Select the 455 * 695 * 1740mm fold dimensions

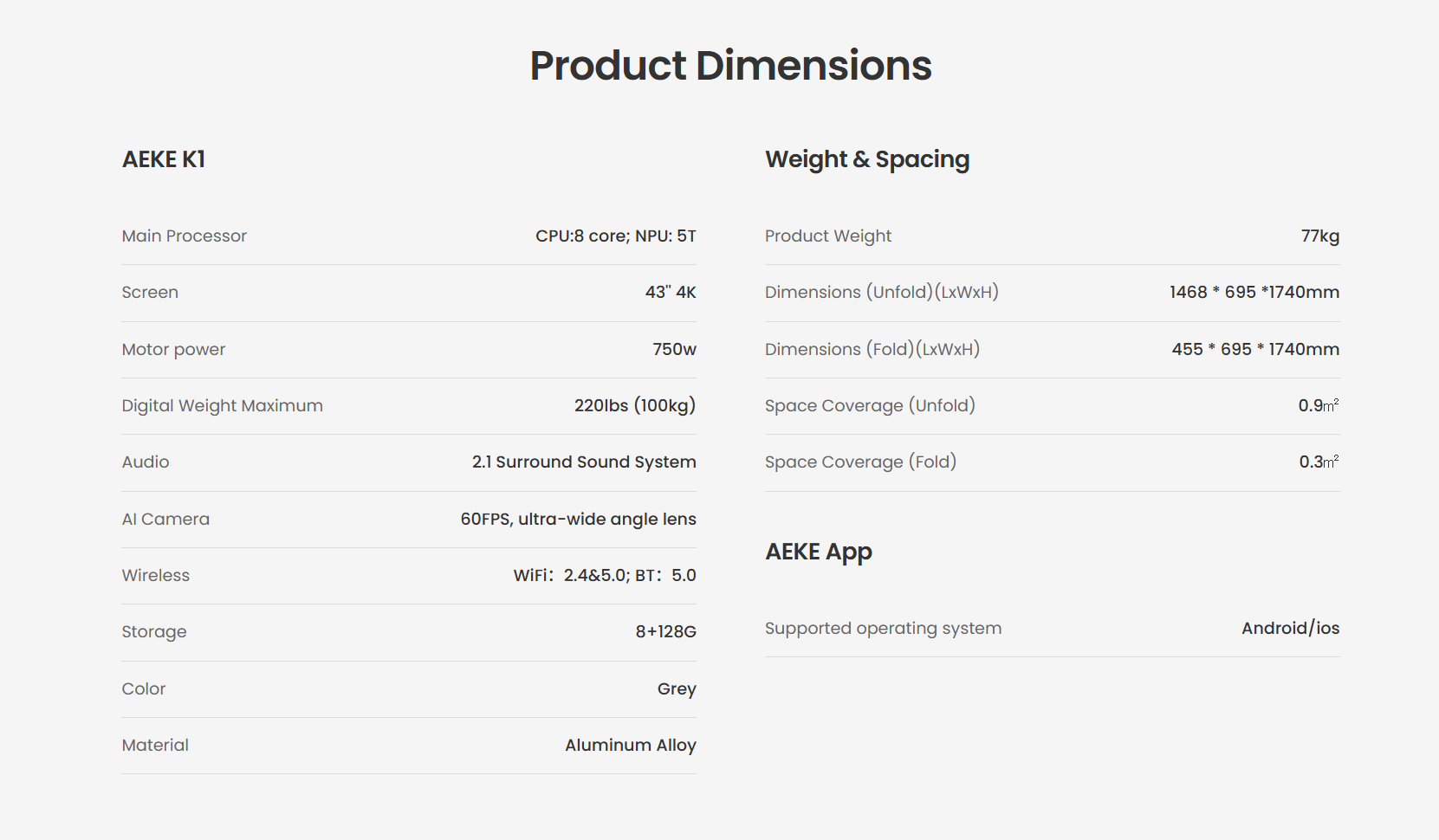click(1254, 349)
